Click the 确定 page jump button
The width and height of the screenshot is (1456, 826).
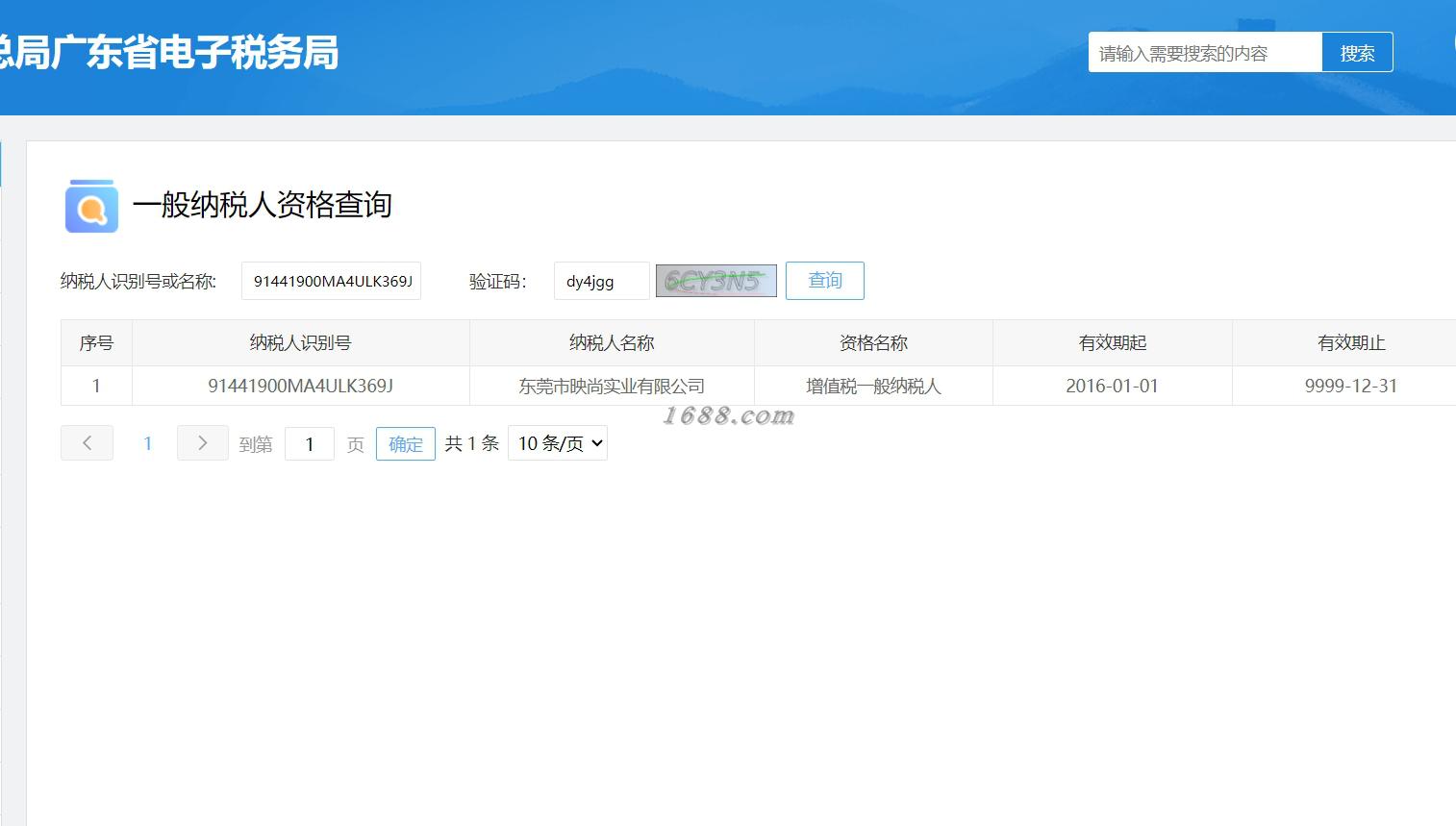point(406,444)
